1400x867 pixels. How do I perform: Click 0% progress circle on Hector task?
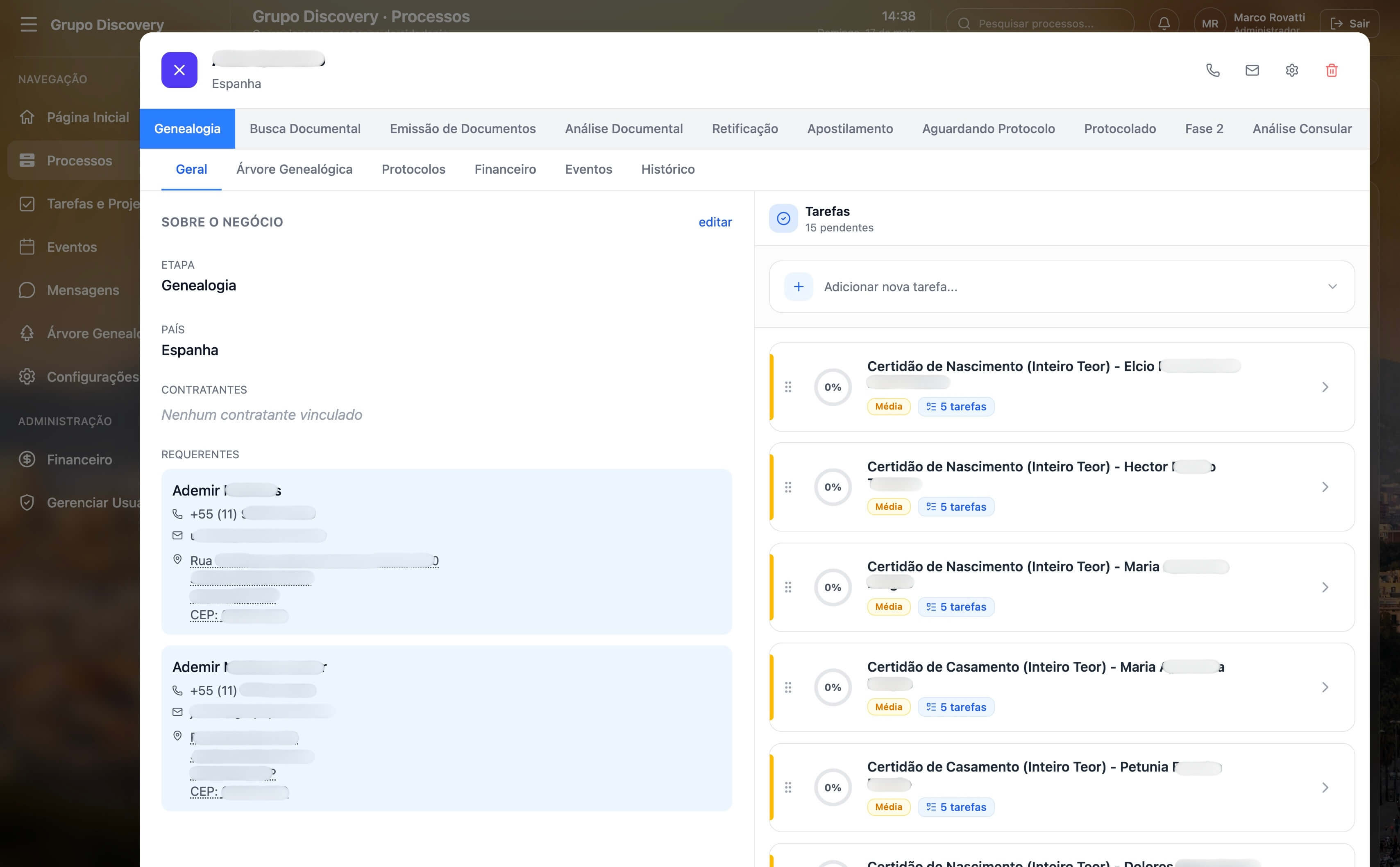(x=833, y=487)
